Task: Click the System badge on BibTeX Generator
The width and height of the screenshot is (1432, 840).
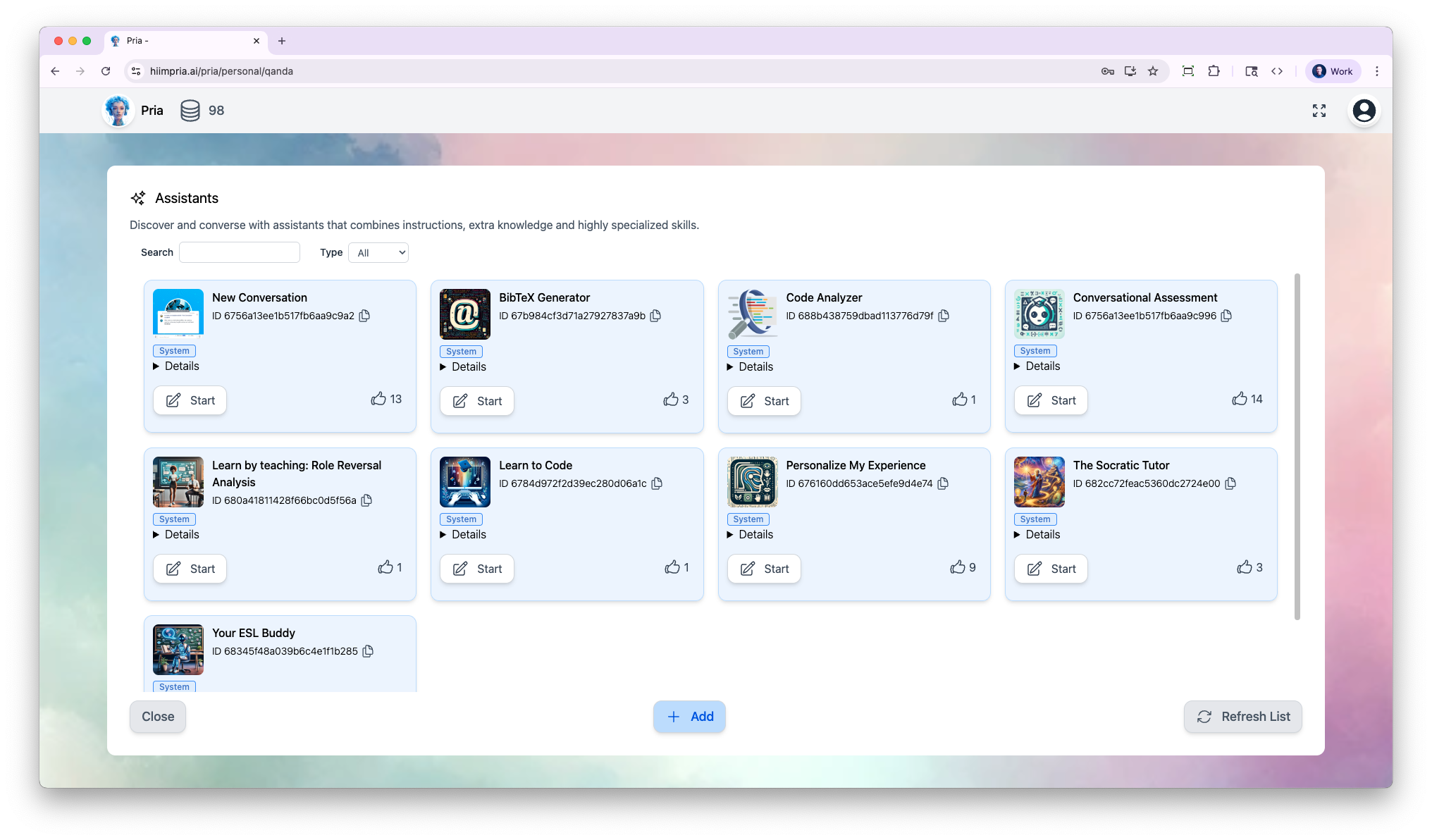Action: coord(462,351)
